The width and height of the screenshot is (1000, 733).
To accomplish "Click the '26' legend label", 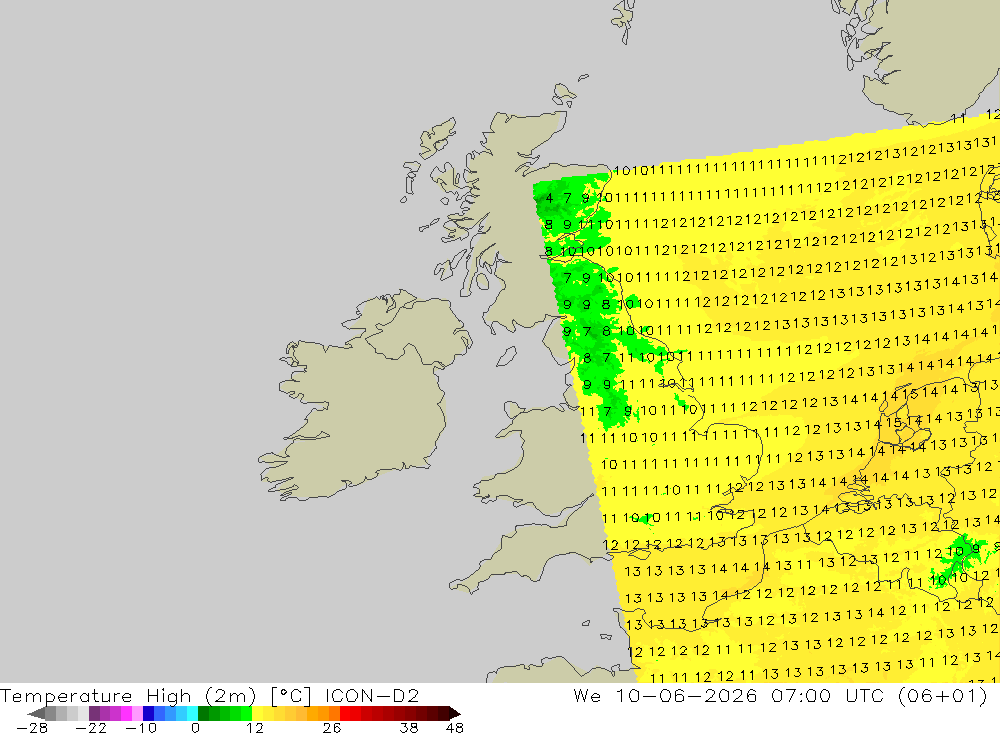I will point(332,728).
